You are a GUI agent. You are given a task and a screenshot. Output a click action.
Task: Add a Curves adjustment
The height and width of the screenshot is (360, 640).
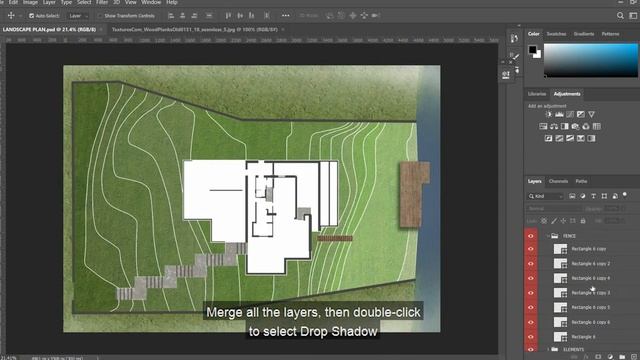[570, 115]
